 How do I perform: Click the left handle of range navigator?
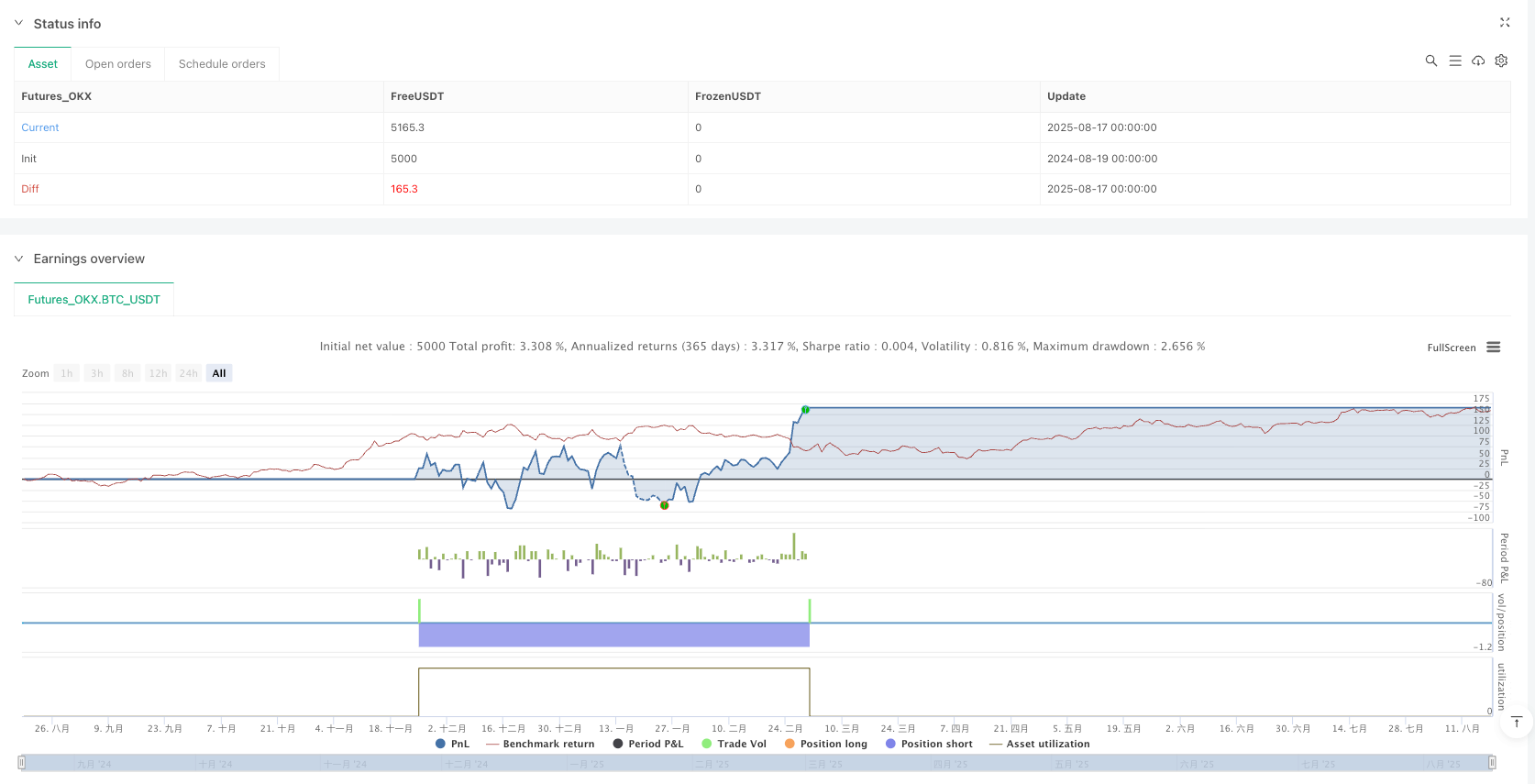click(x=22, y=763)
